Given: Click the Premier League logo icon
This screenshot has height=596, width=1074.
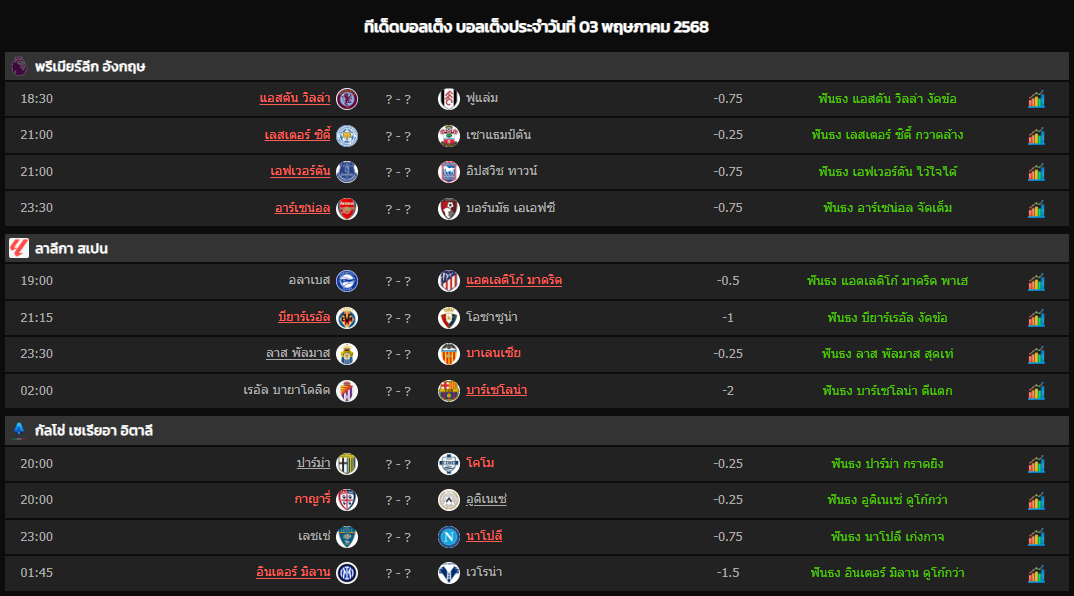Looking at the screenshot, I should click(19, 66).
